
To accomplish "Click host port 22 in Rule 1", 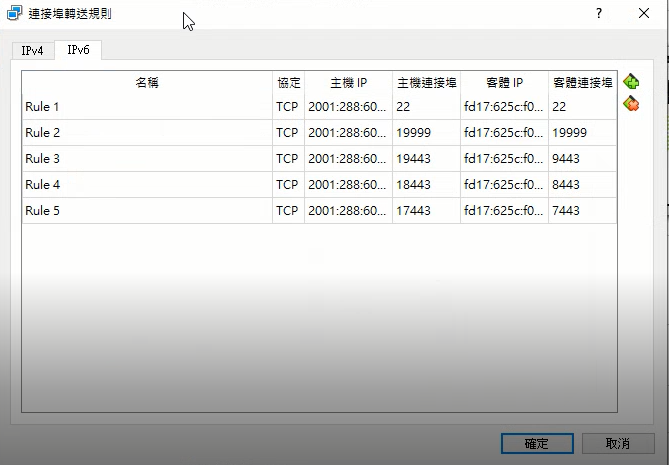I will (x=427, y=107).
